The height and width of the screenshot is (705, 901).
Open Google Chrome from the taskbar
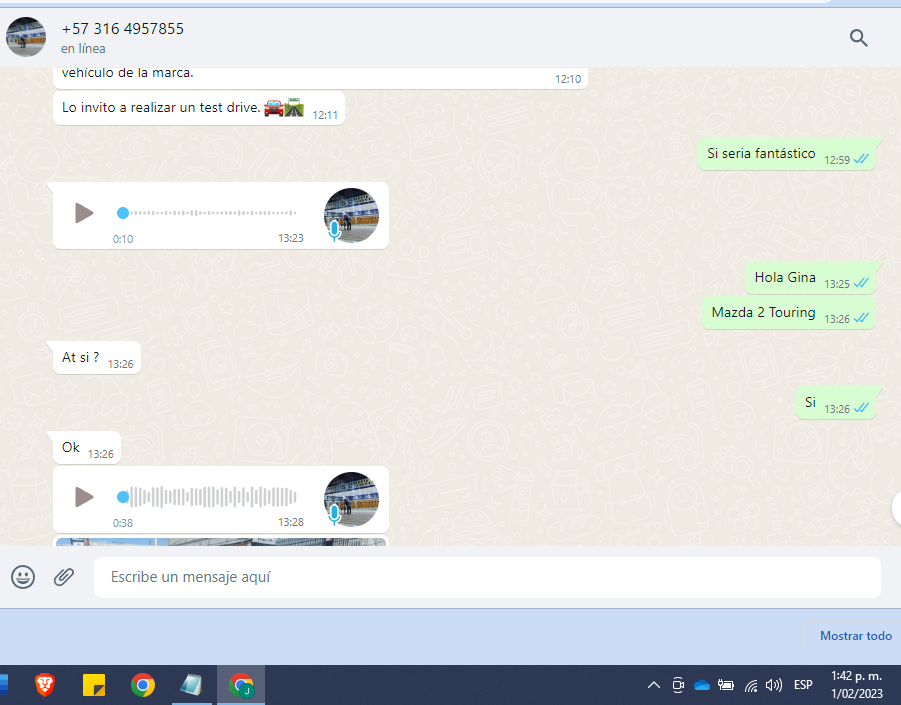(x=143, y=685)
